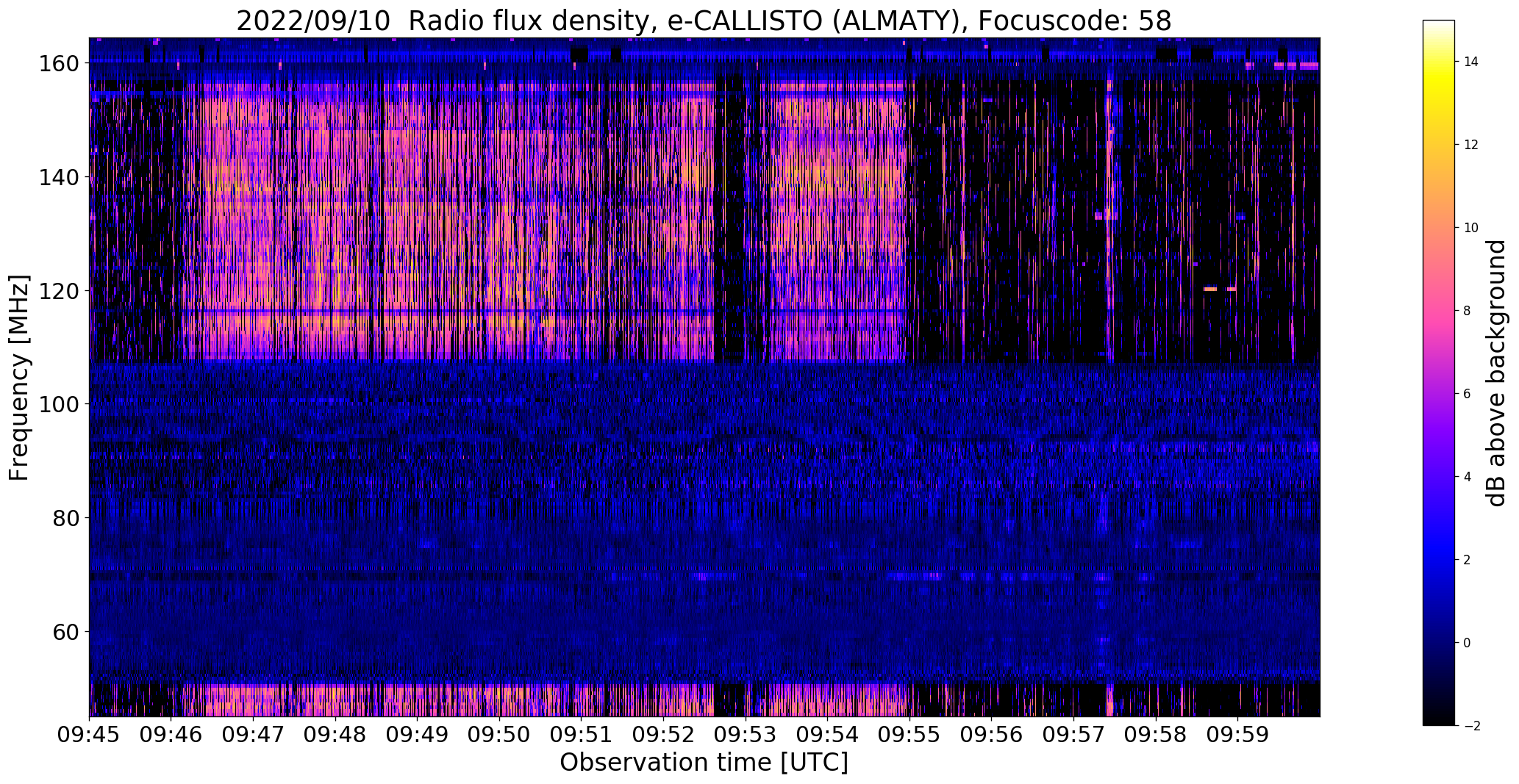Click the colorbar tick label 12

1471,145
